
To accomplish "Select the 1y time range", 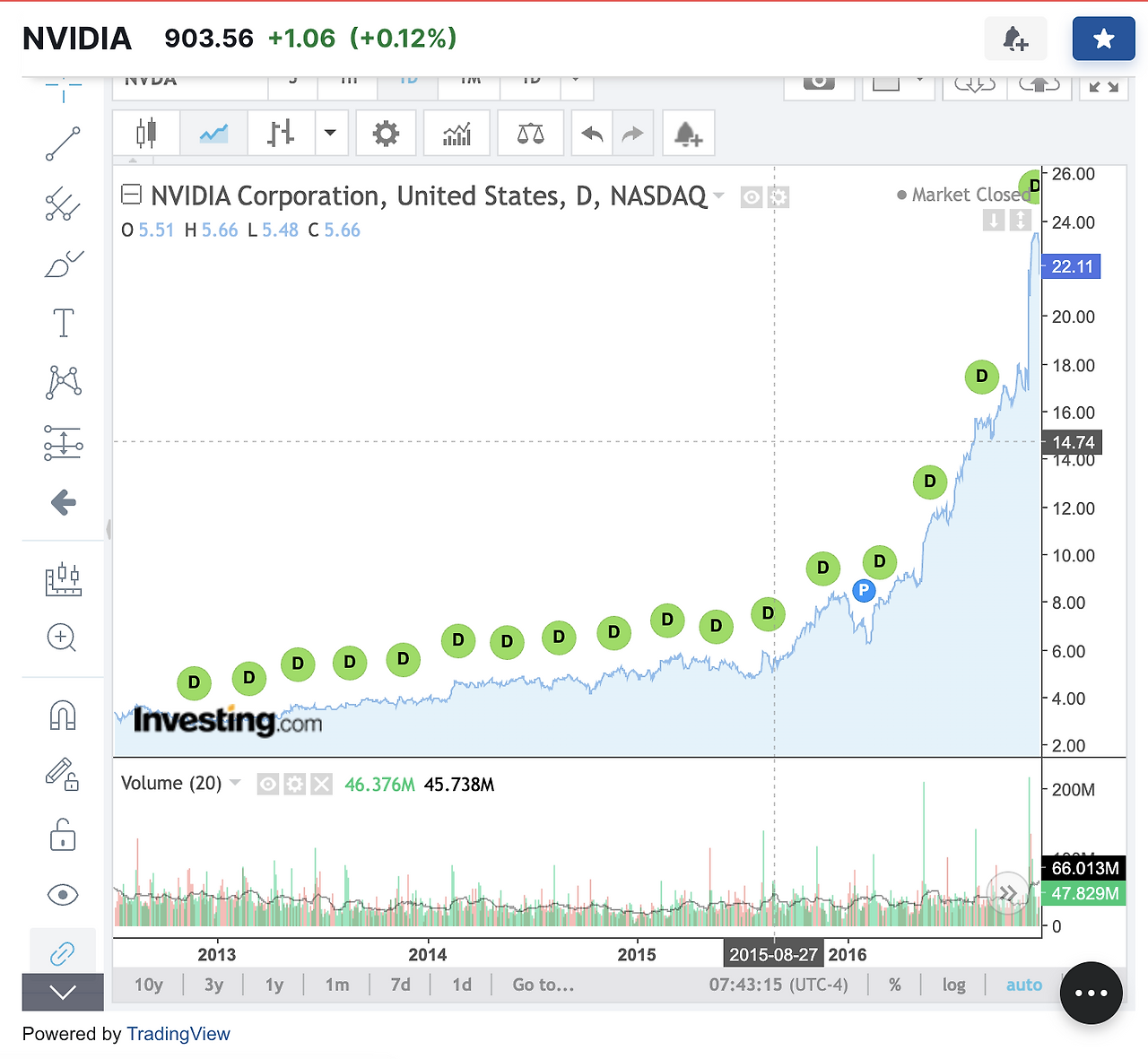I will pyautogui.click(x=274, y=985).
